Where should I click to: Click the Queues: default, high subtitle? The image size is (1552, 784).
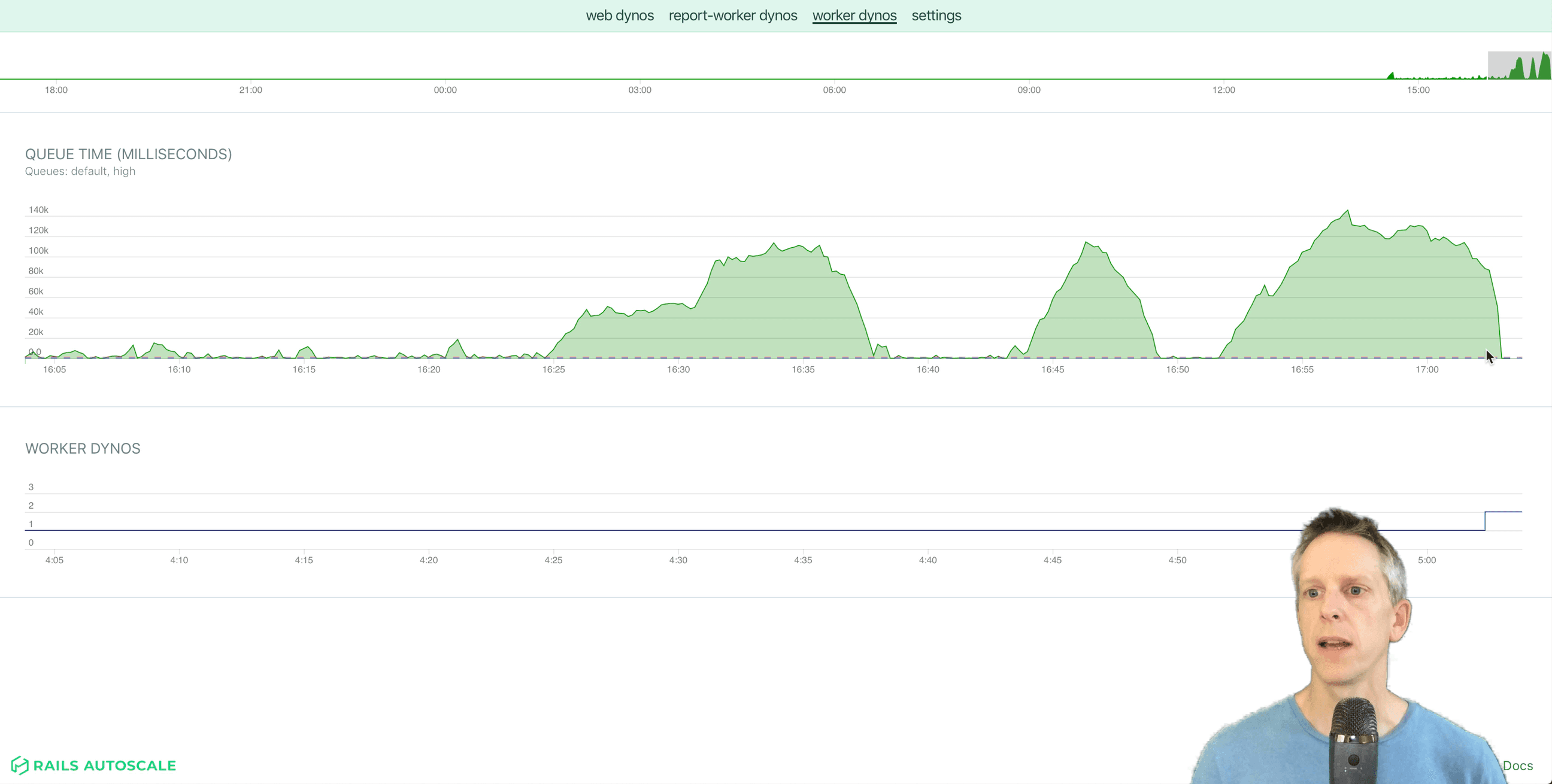80,171
